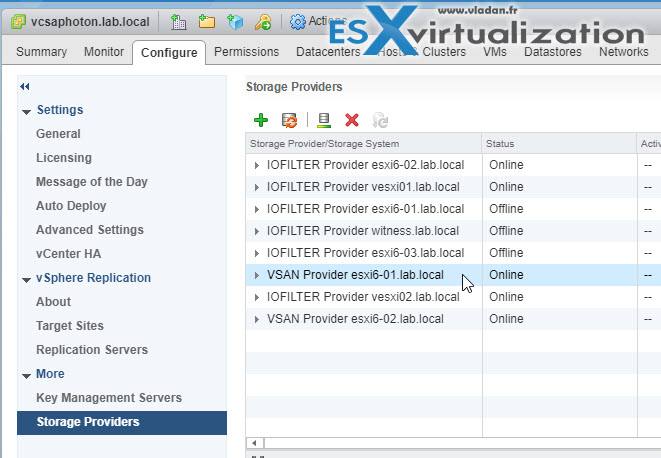The height and width of the screenshot is (458, 661).
Task: Switch to the Monitor tab
Action: [x=104, y=52]
